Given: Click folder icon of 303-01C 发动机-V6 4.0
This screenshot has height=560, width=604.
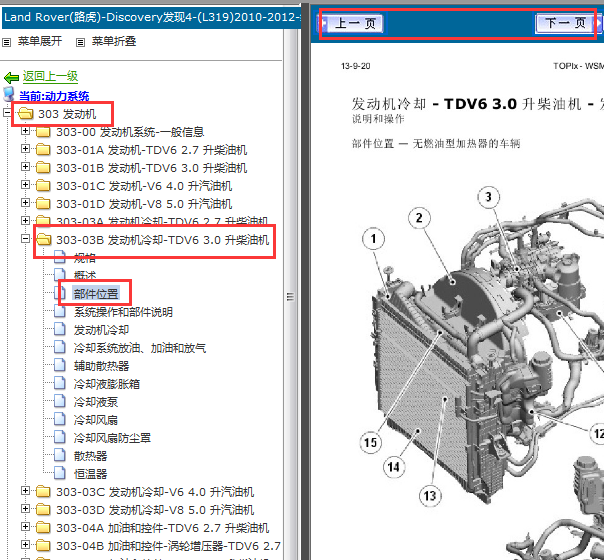Looking at the screenshot, I should pos(43,186).
